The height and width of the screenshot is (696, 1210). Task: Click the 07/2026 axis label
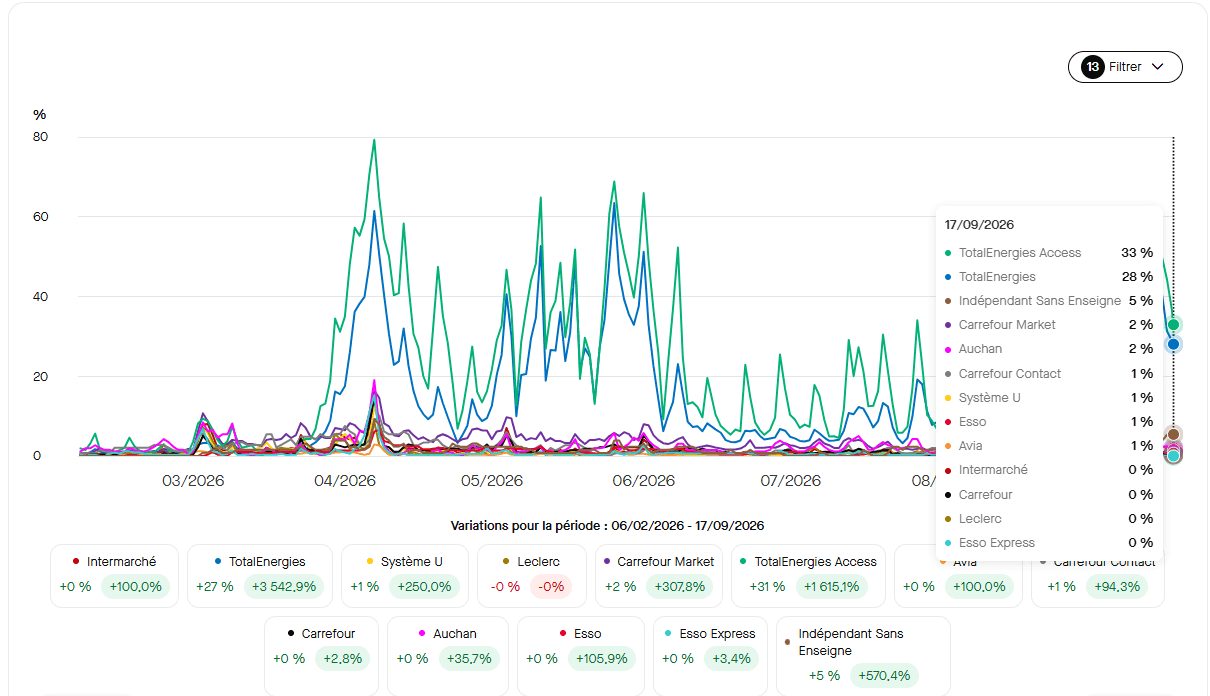pos(790,481)
